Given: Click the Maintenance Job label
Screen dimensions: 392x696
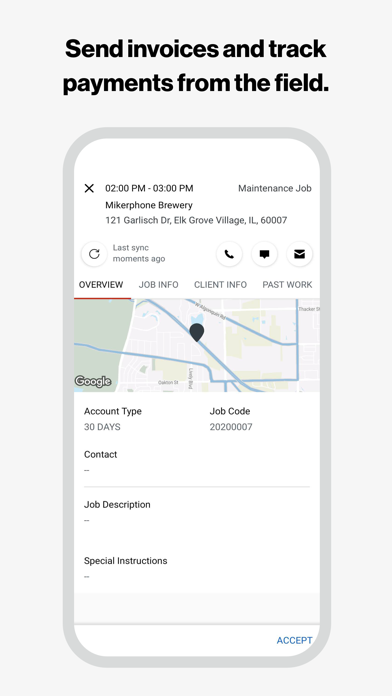Looking at the screenshot, I should [275, 188].
